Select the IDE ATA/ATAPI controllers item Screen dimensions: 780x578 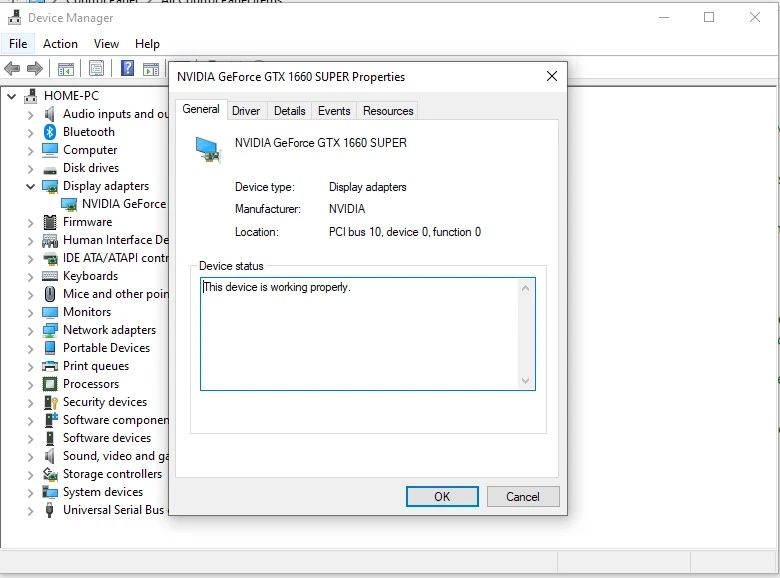[115, 258]
